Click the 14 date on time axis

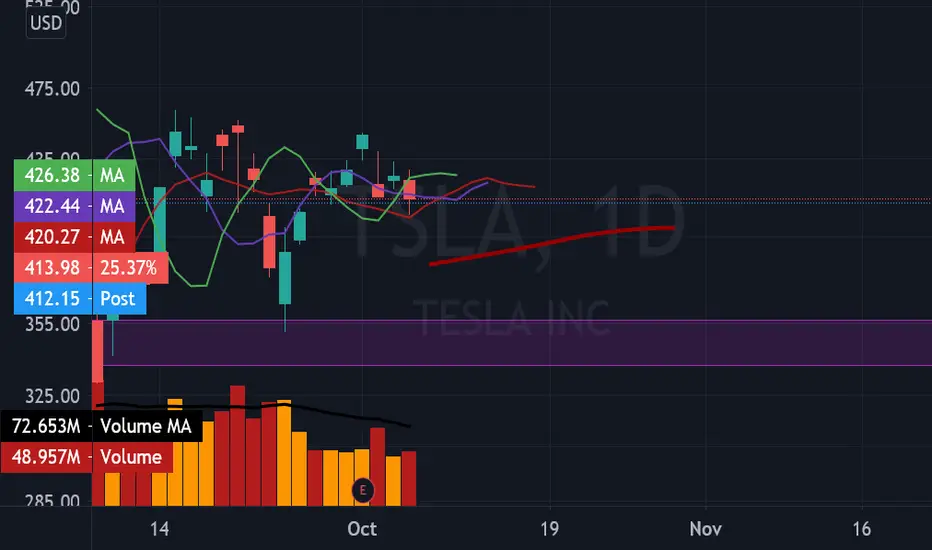pos(159,529)
